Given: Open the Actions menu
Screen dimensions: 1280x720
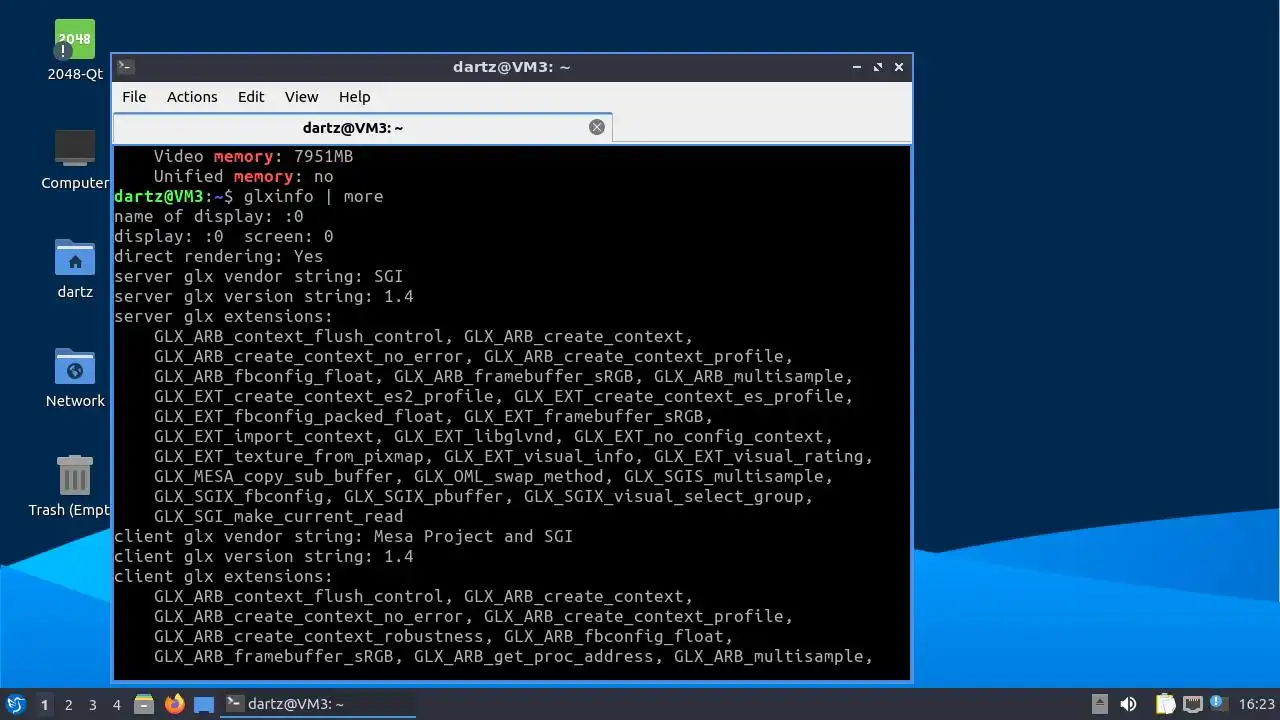Looking at the screenshot, I should 192,97.
